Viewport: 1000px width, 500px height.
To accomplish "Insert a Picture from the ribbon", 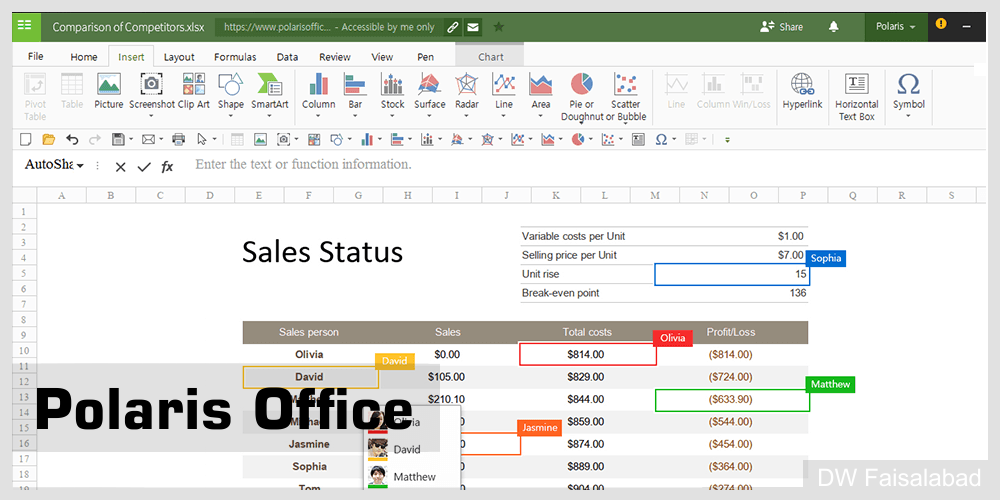I will tap(109, 91).
